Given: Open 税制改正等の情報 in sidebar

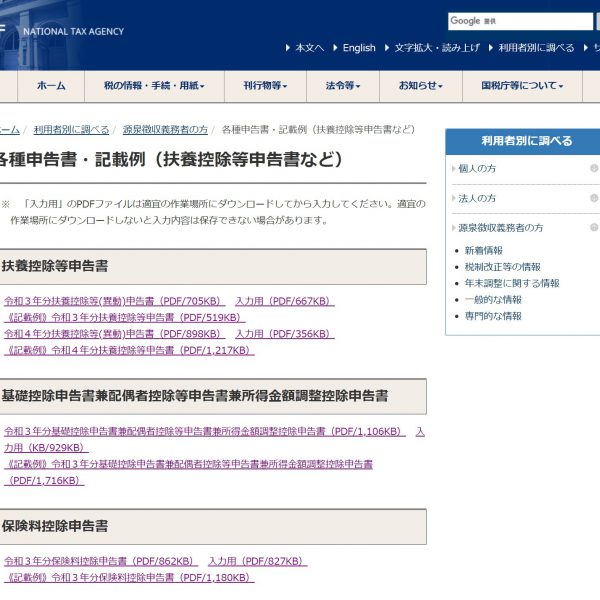Looking at the screenshot, I should pos(502,267).
